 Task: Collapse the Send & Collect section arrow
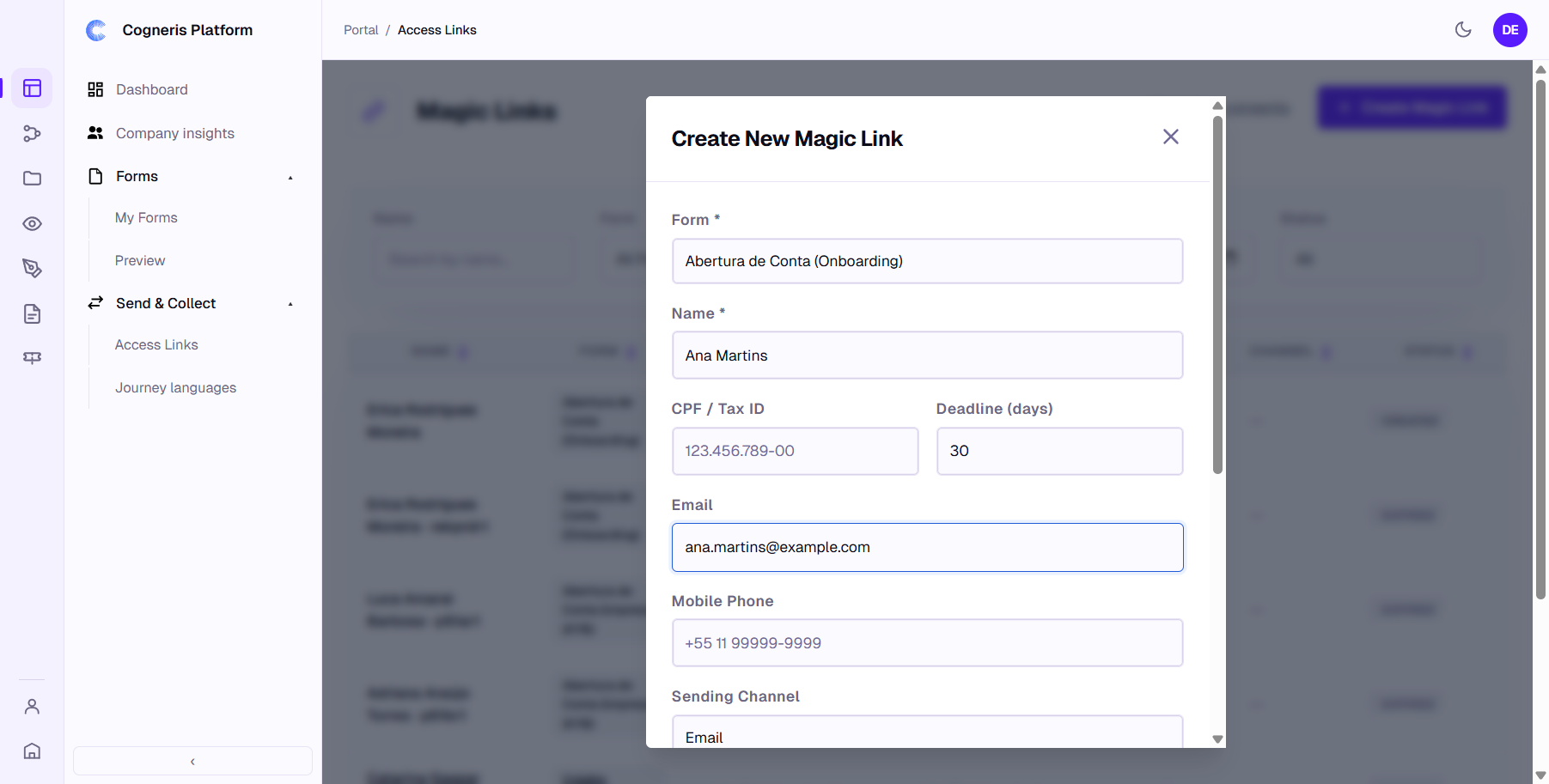[x=290, y=304]
